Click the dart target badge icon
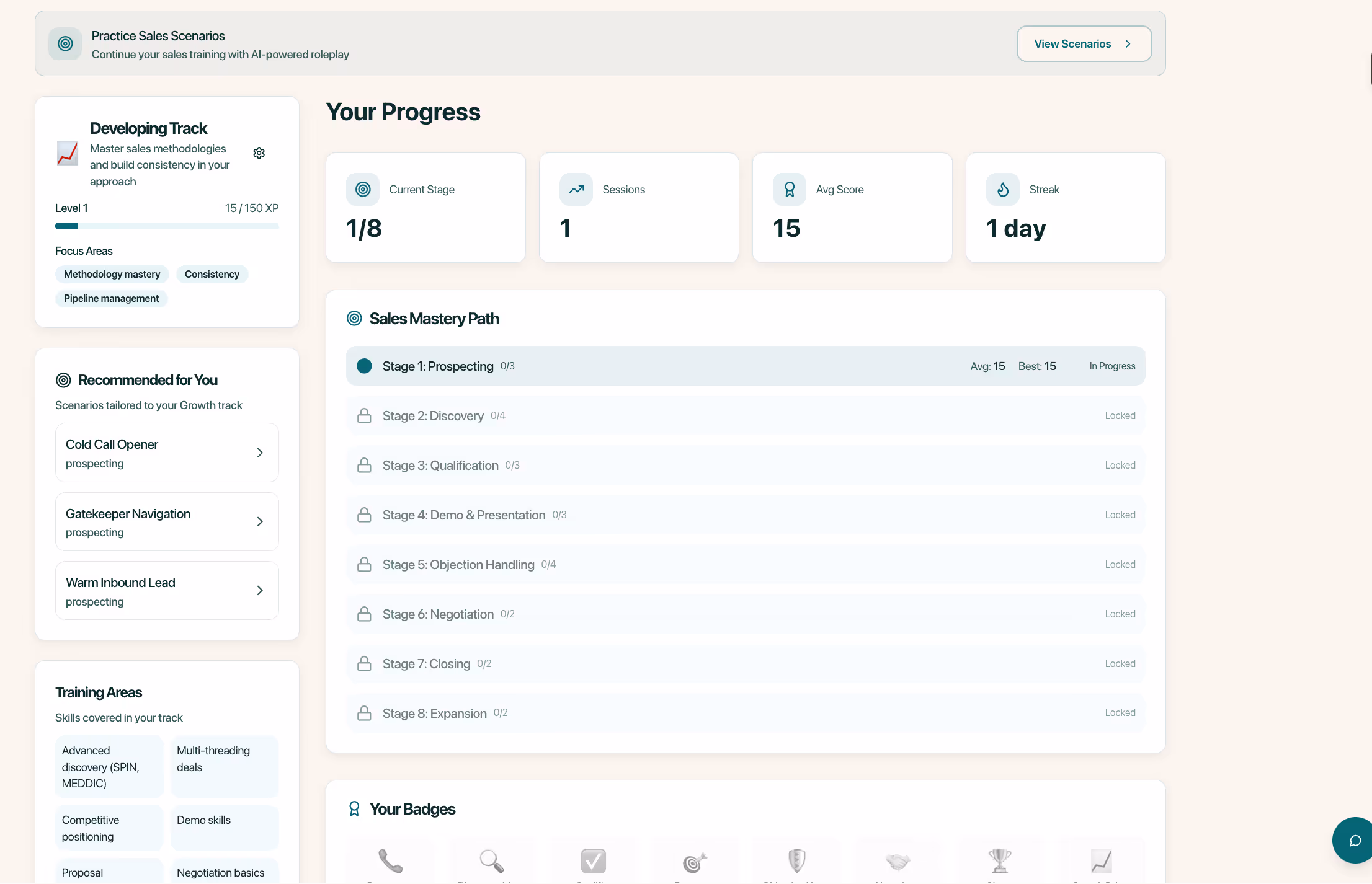Image resolution: width=1372 pixels, height=884 pixels. coord(695,862)
